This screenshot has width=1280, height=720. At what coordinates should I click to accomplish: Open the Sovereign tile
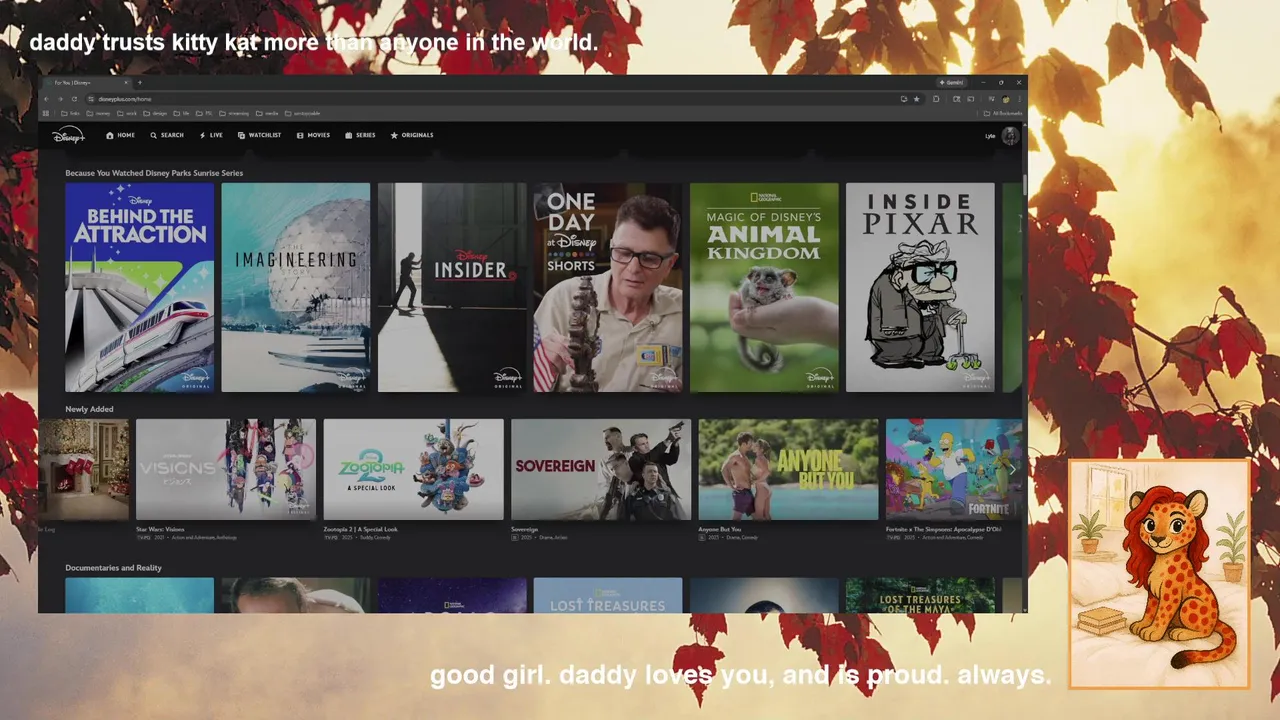(601, 469)
